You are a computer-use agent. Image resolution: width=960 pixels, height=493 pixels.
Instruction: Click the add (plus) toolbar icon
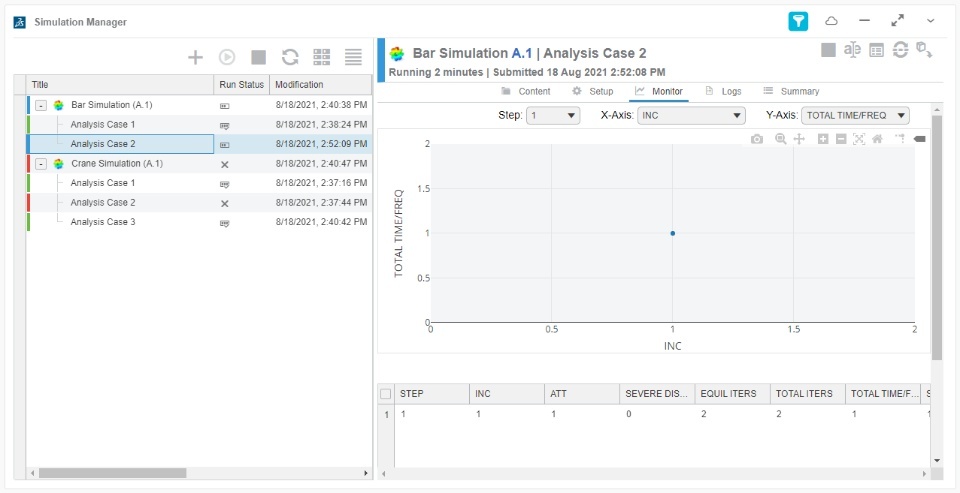tap(196, 58)
